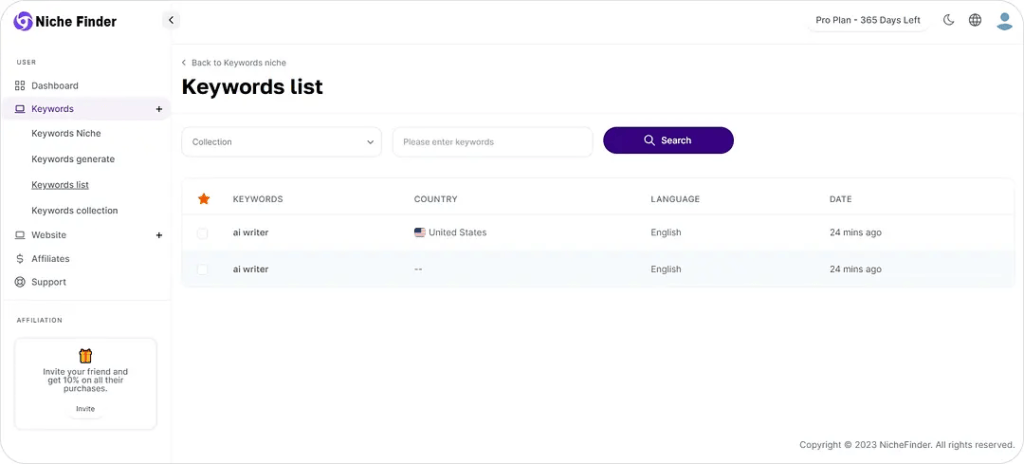Select Keywords collection menu item
Screen dimensions: 1024x464
(75, 211)
